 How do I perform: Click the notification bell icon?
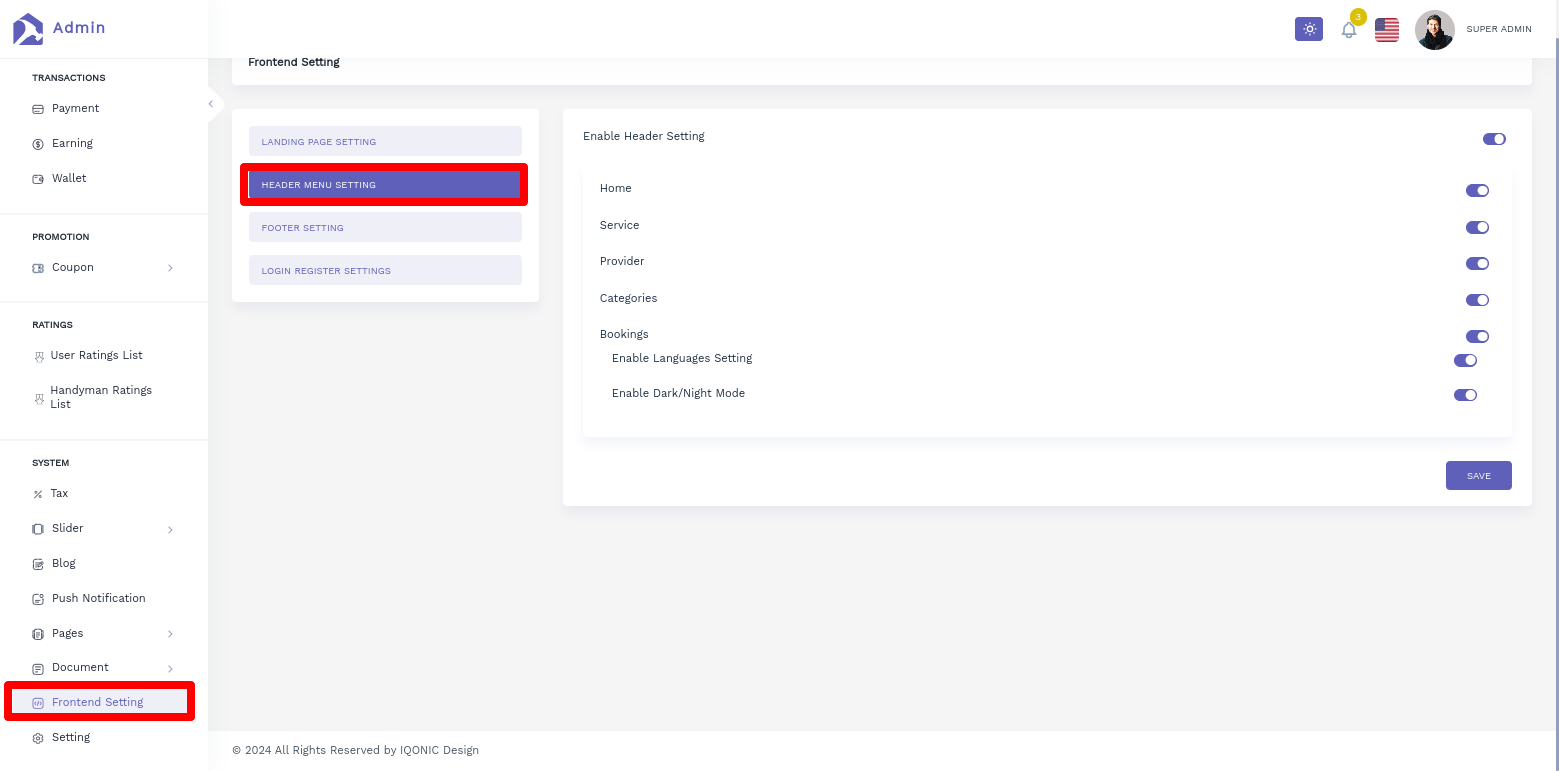pos(1349,30)
